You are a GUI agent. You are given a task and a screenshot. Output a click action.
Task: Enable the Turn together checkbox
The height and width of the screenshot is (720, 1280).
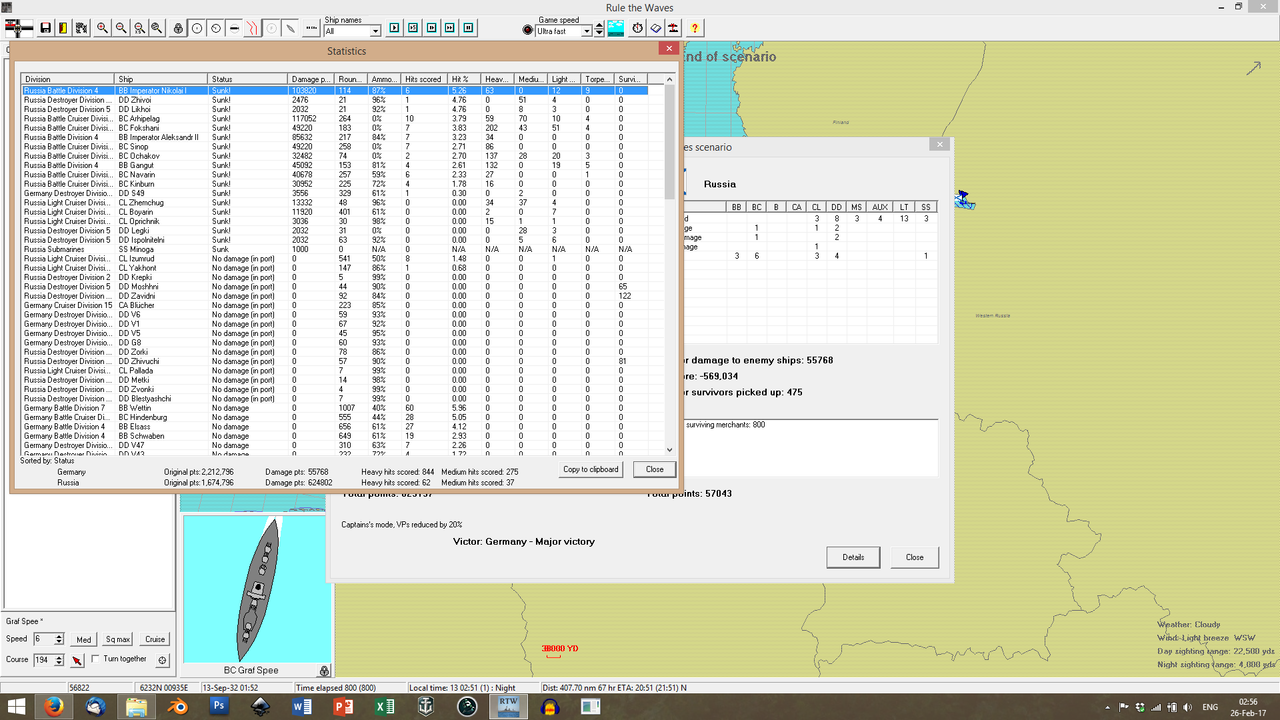pyautogui.click(x=95, y=658)
